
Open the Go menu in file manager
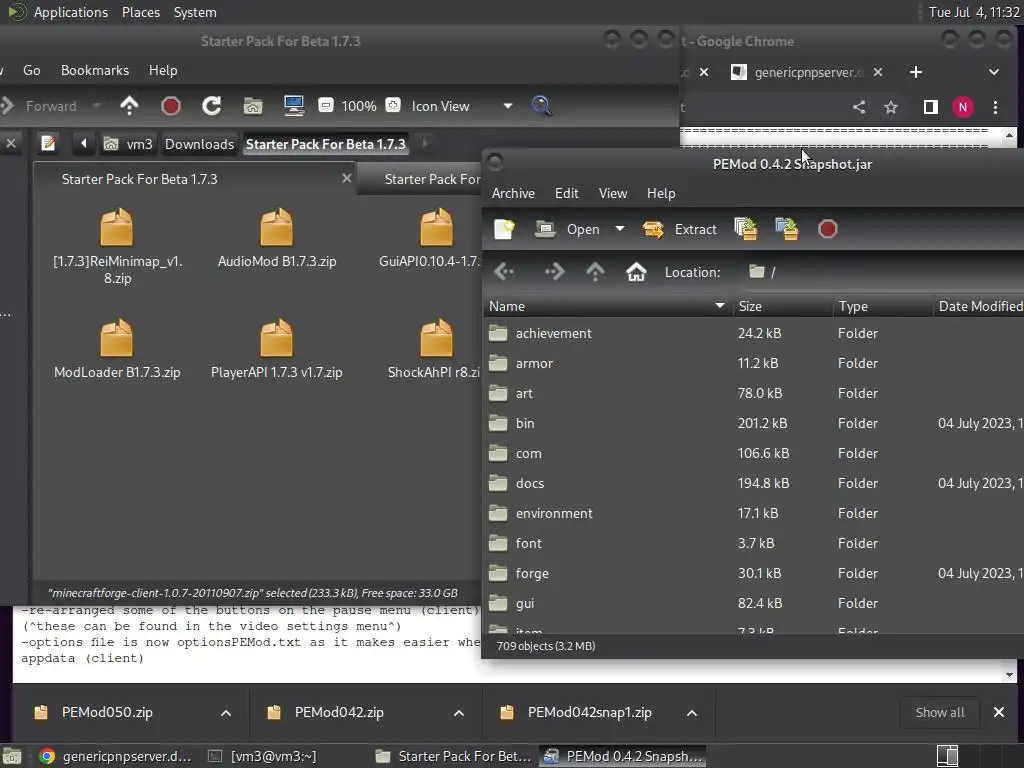click(31, 71)
